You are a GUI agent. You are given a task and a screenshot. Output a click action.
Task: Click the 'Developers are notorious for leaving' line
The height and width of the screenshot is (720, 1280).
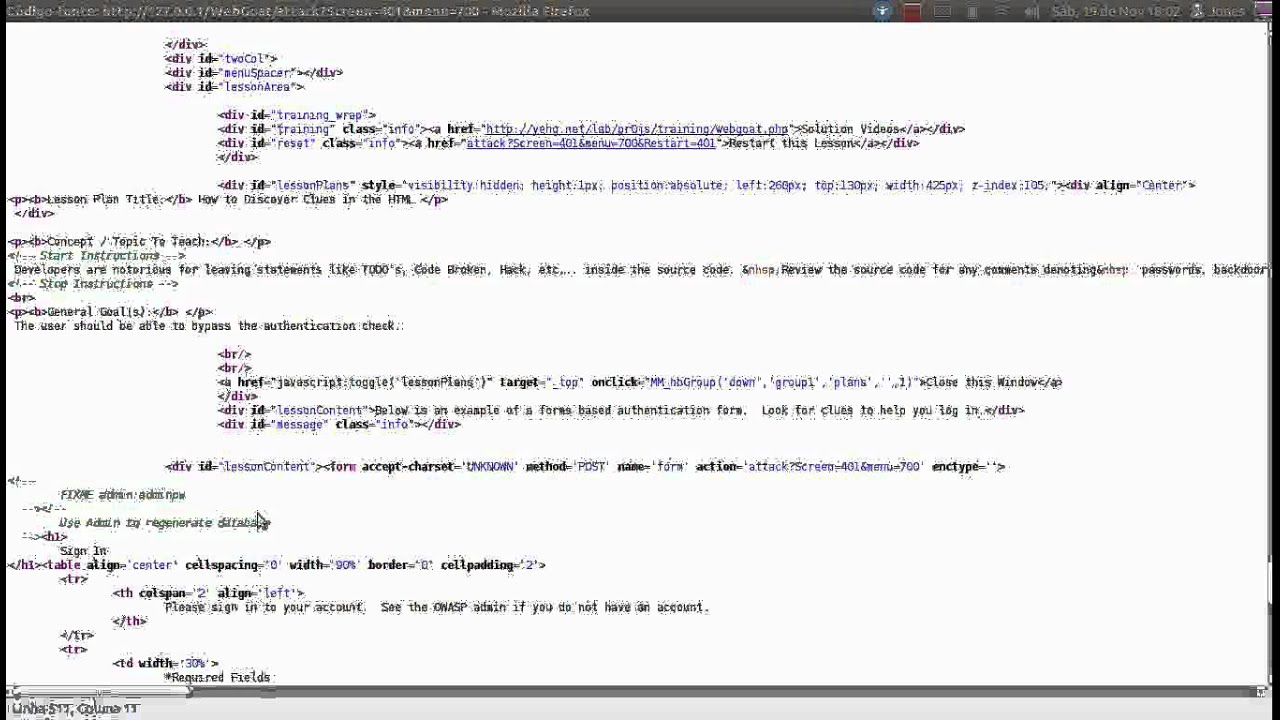coord(640,269)
